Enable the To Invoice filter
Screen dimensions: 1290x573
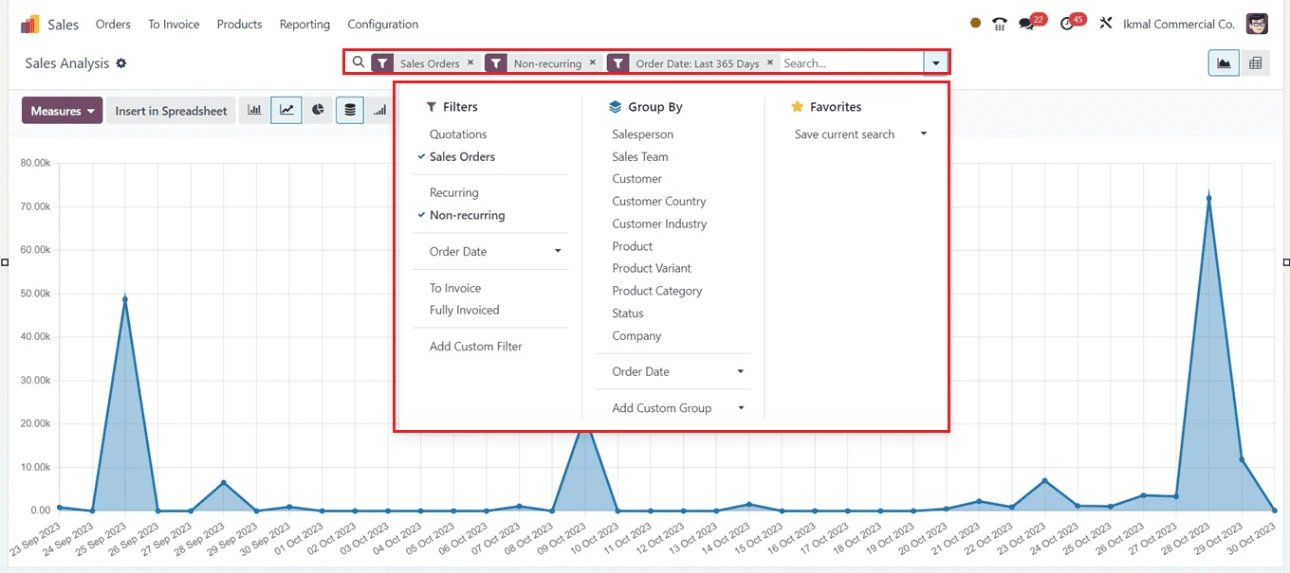pyautogui.click(x=455, y=288)
